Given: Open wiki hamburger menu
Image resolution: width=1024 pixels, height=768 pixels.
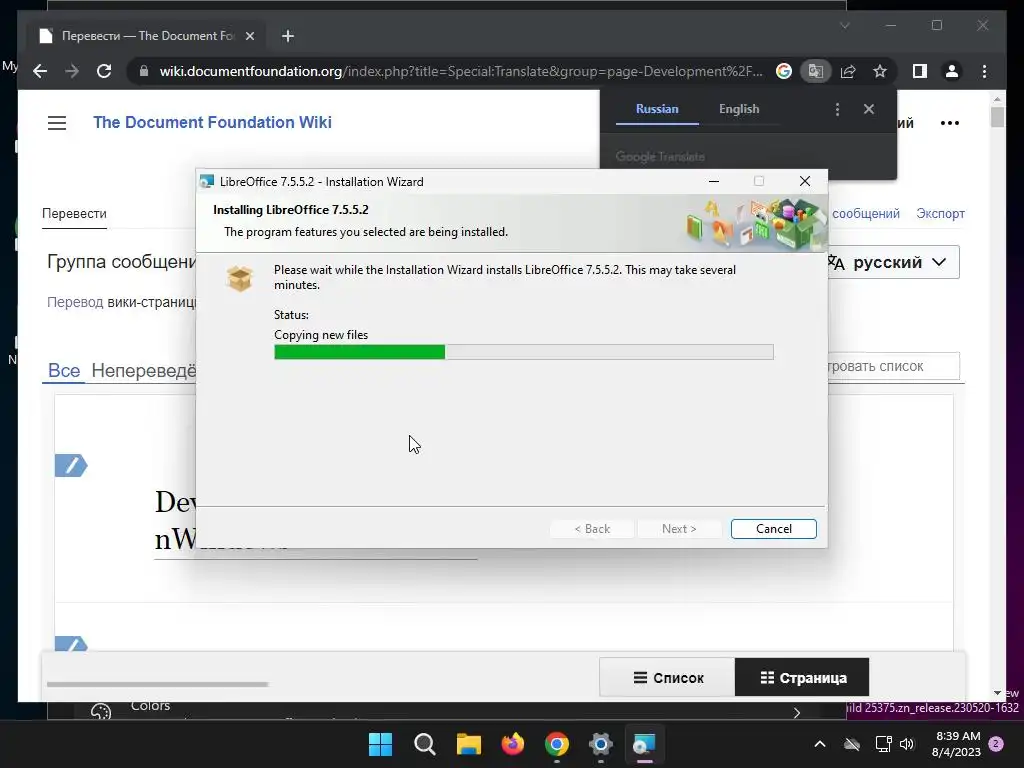Looking at the screenshot, I should 57,123.
